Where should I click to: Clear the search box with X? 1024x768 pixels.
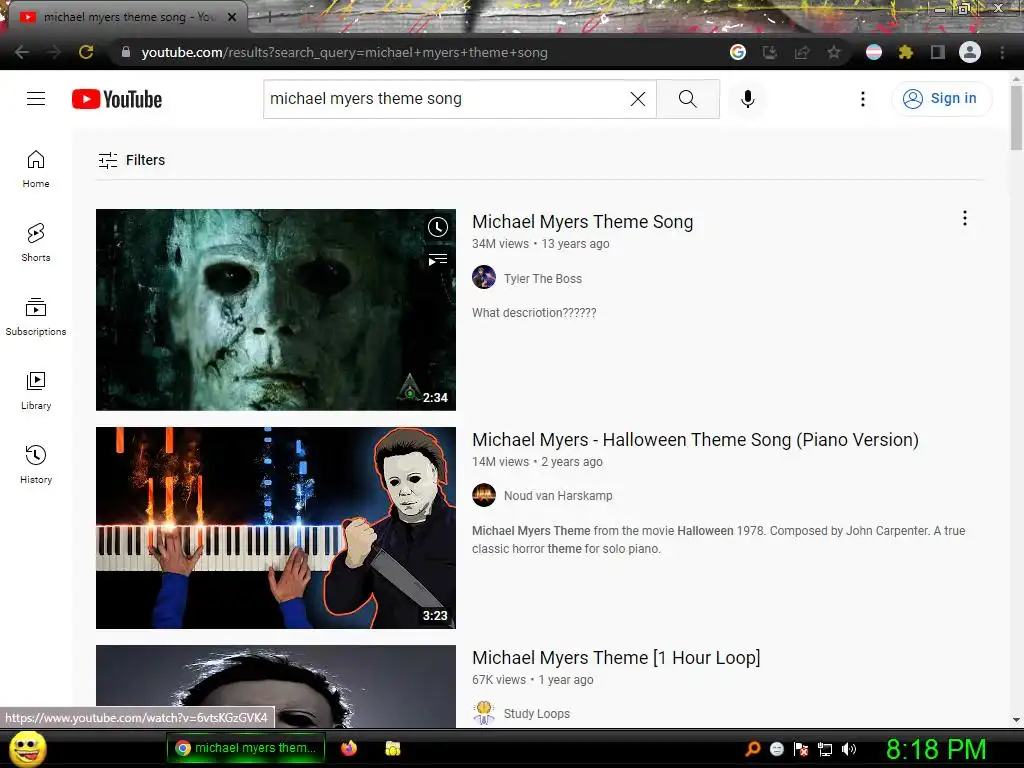tap(637, 99)
